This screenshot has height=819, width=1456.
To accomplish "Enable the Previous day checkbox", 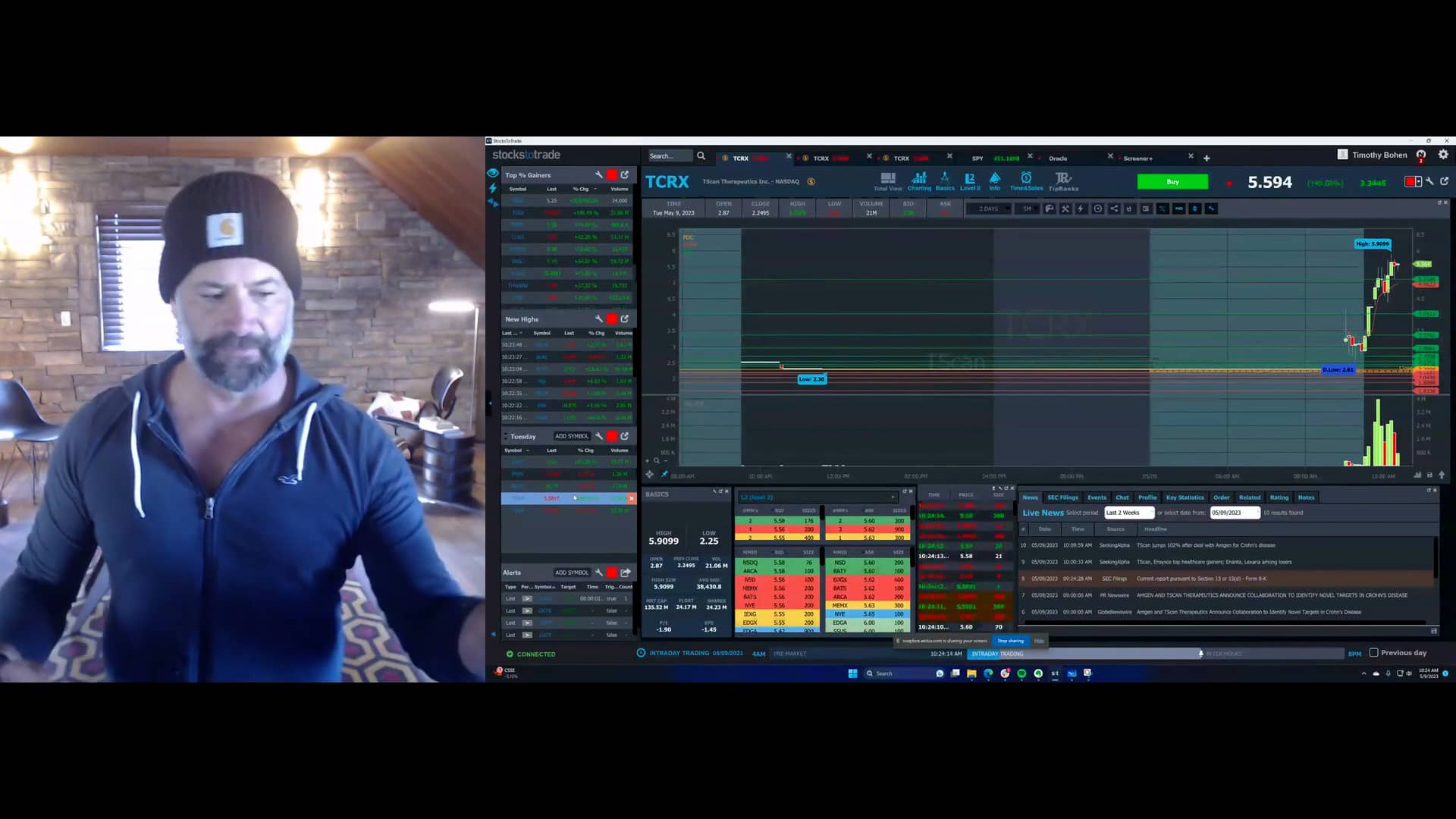I will 1374,653.
